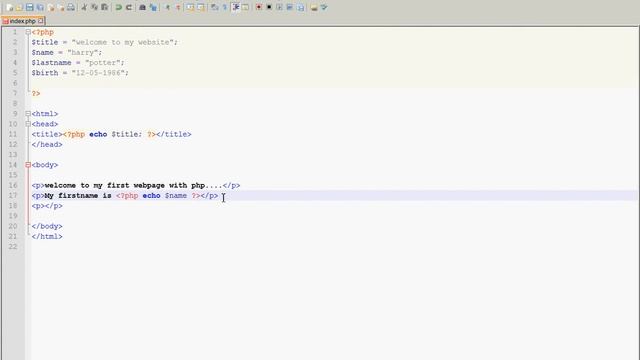Zoom in using toolbar icon
The height and width of the screenshot is (360, 640).
[x=167, y=7]
